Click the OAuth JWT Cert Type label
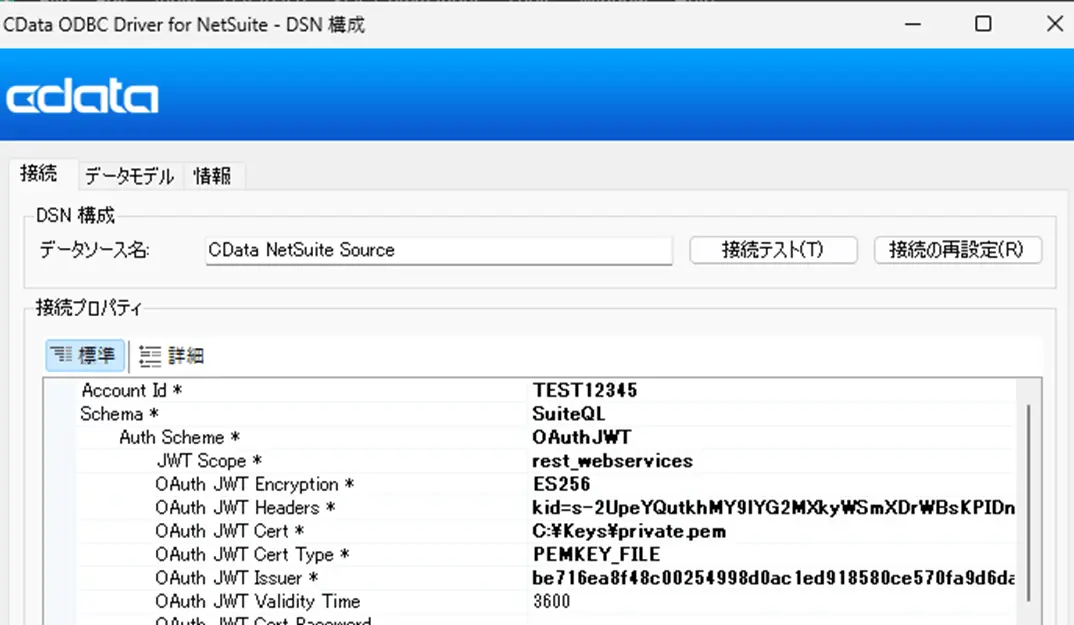The height and width of the screenshot is (625, 1074). (x=252, y=554)
